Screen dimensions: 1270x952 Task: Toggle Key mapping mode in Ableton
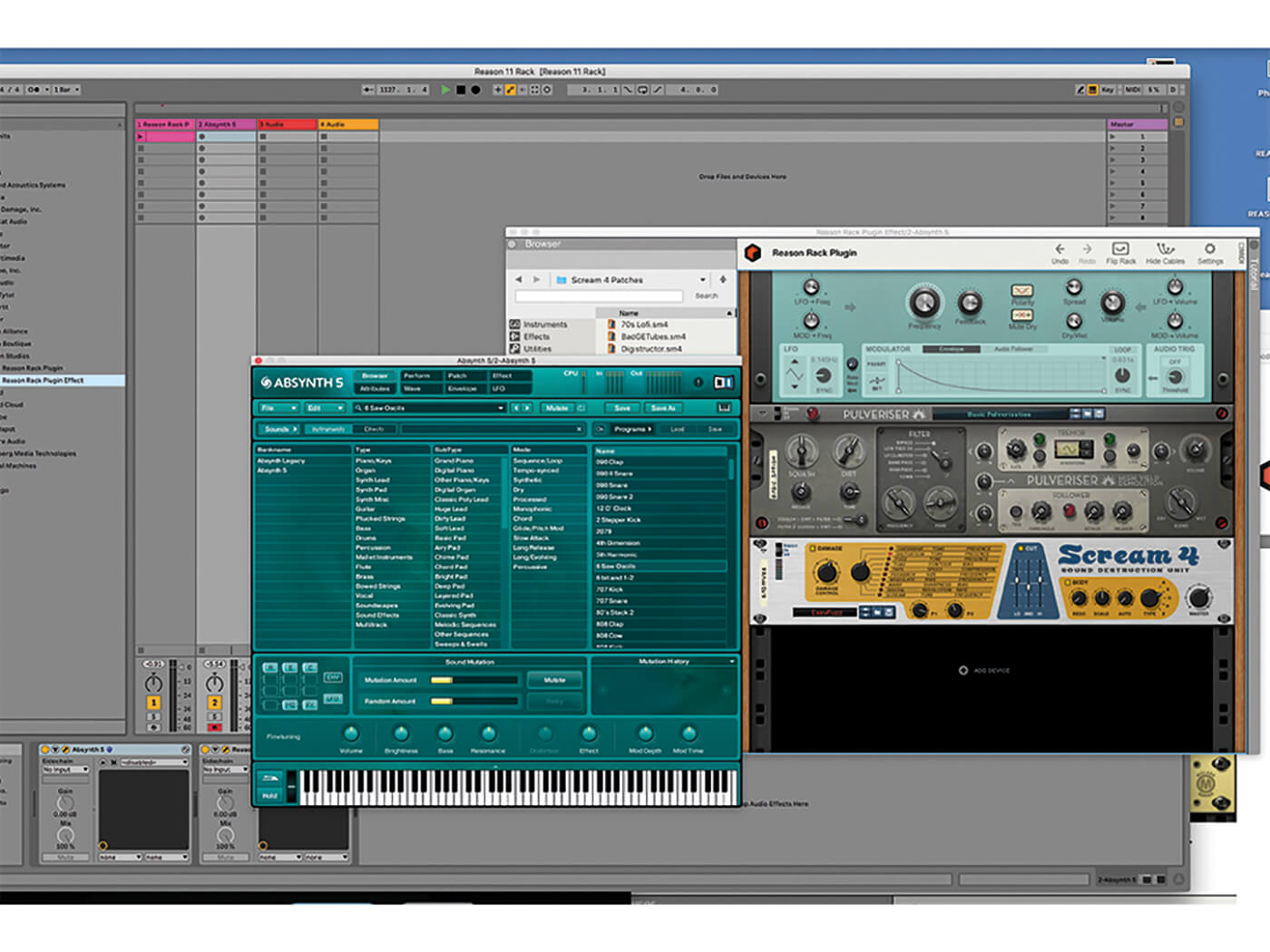pos(1107,89)
